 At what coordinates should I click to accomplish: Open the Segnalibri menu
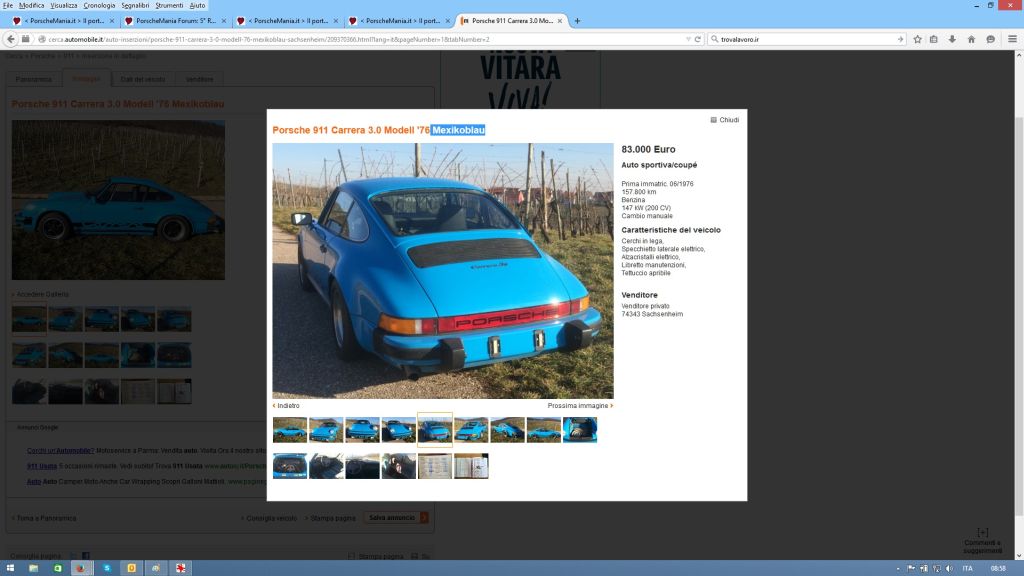[135, 5]
